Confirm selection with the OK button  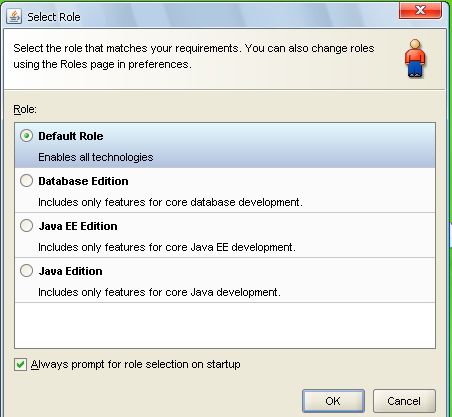(x=333, y=401)
